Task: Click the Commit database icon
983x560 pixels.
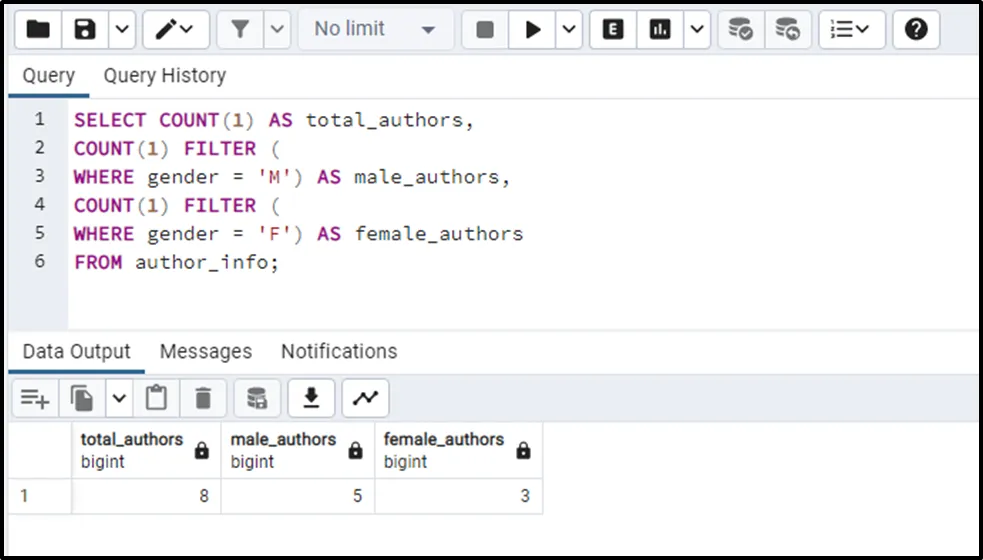Action: (740, 30)
